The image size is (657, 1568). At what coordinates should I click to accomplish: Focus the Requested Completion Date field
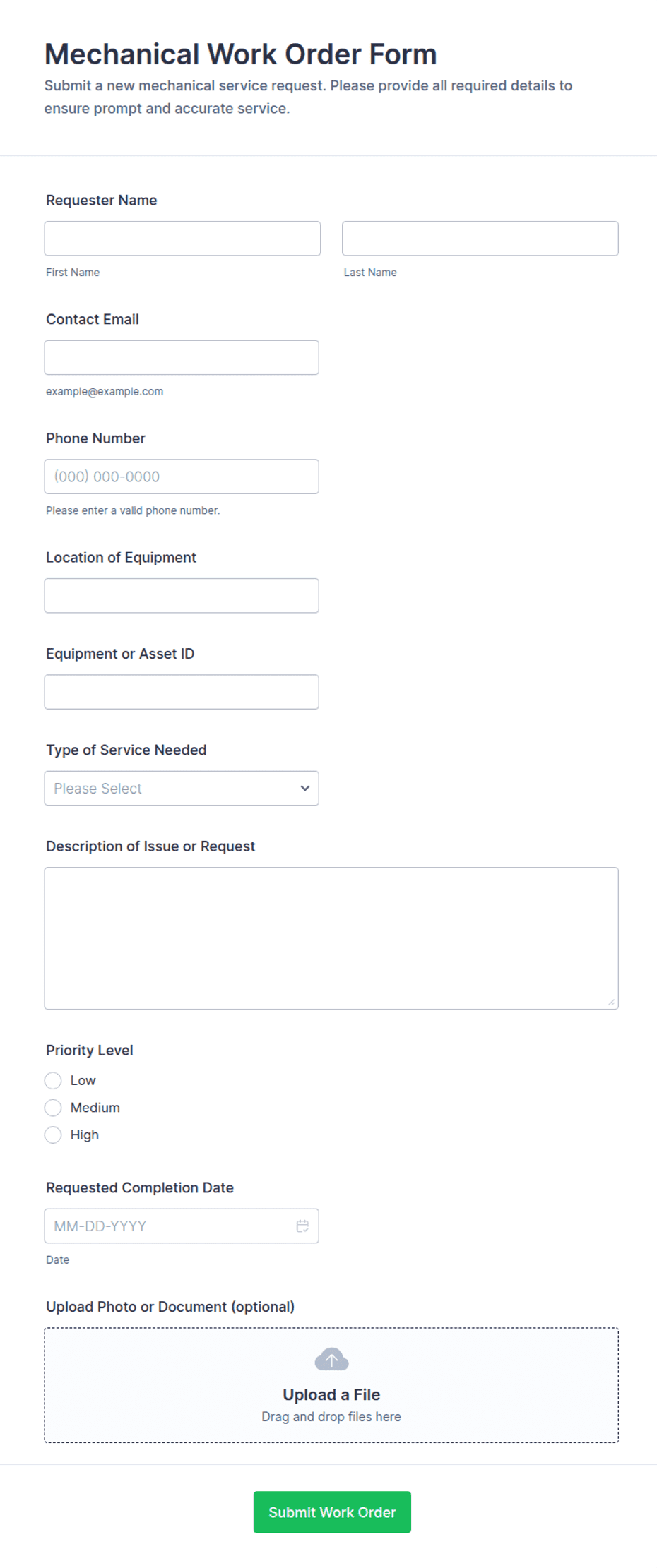coord(182,1226)
